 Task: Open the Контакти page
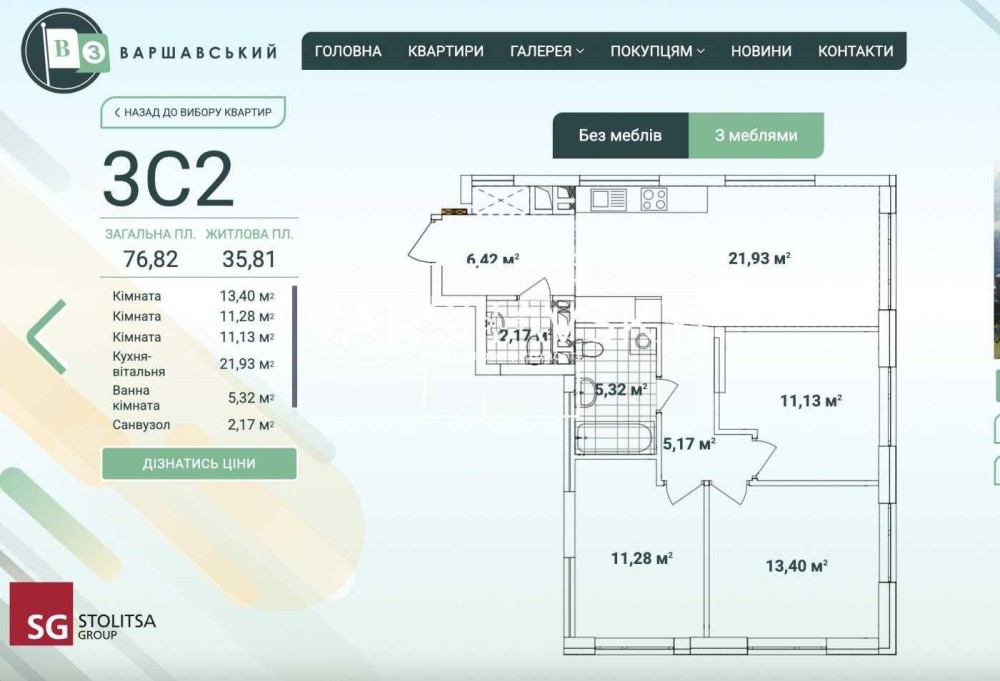[x=855, y=51]
